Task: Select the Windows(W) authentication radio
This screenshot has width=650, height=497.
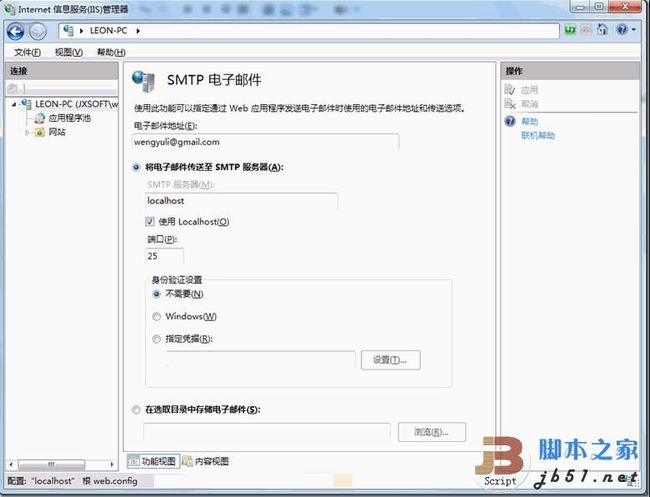Action: 156,317
